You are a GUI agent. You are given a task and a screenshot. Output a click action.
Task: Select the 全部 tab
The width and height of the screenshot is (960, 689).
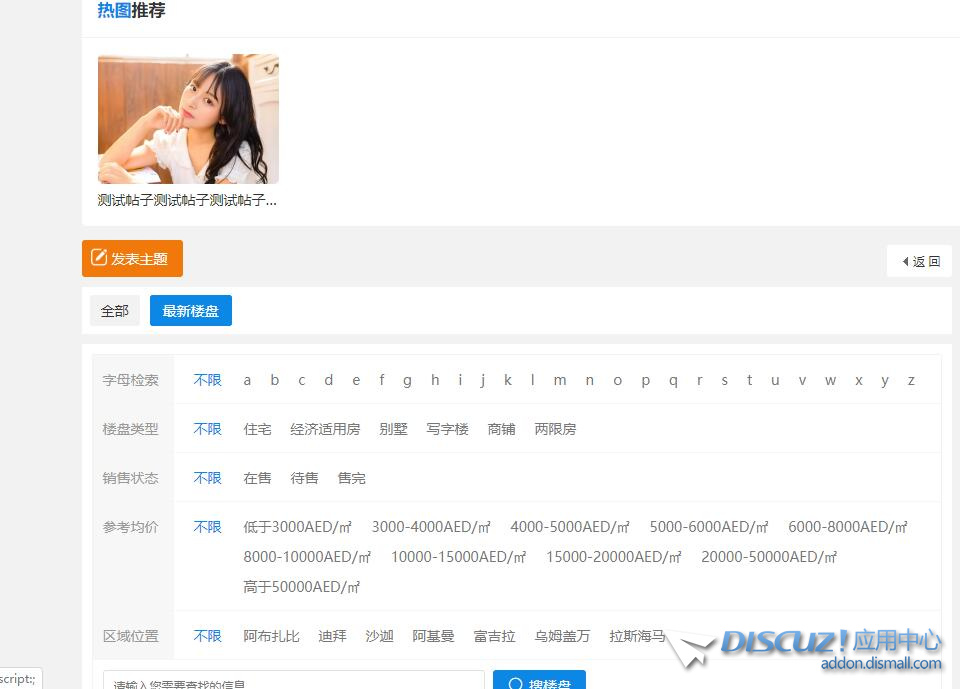coord(115,311)
